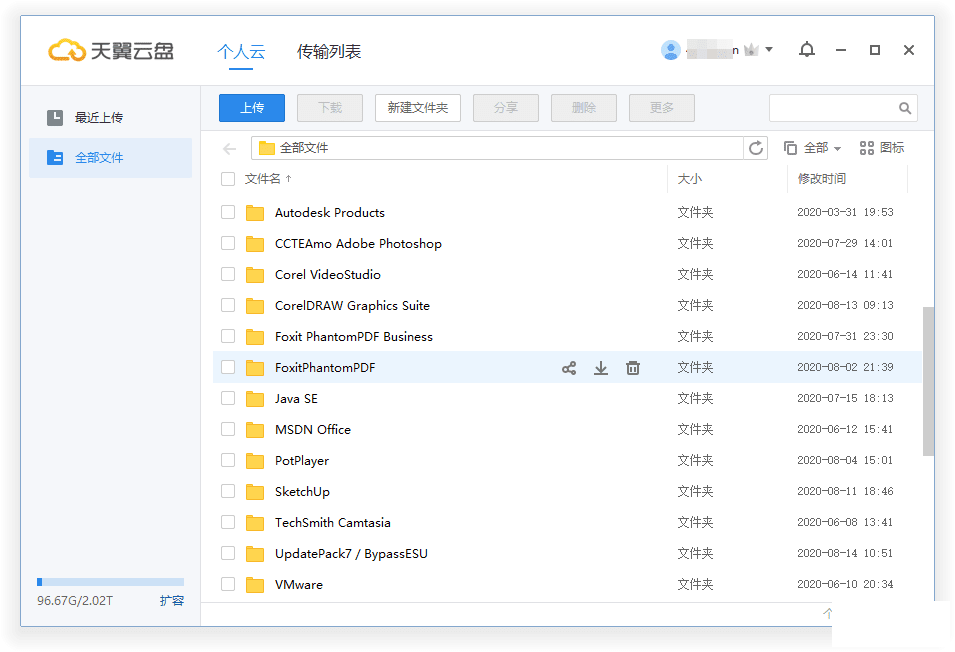The image size is (955, 652).
Task: Click the 96.67G/2.02T storage text
Action: 75,601
